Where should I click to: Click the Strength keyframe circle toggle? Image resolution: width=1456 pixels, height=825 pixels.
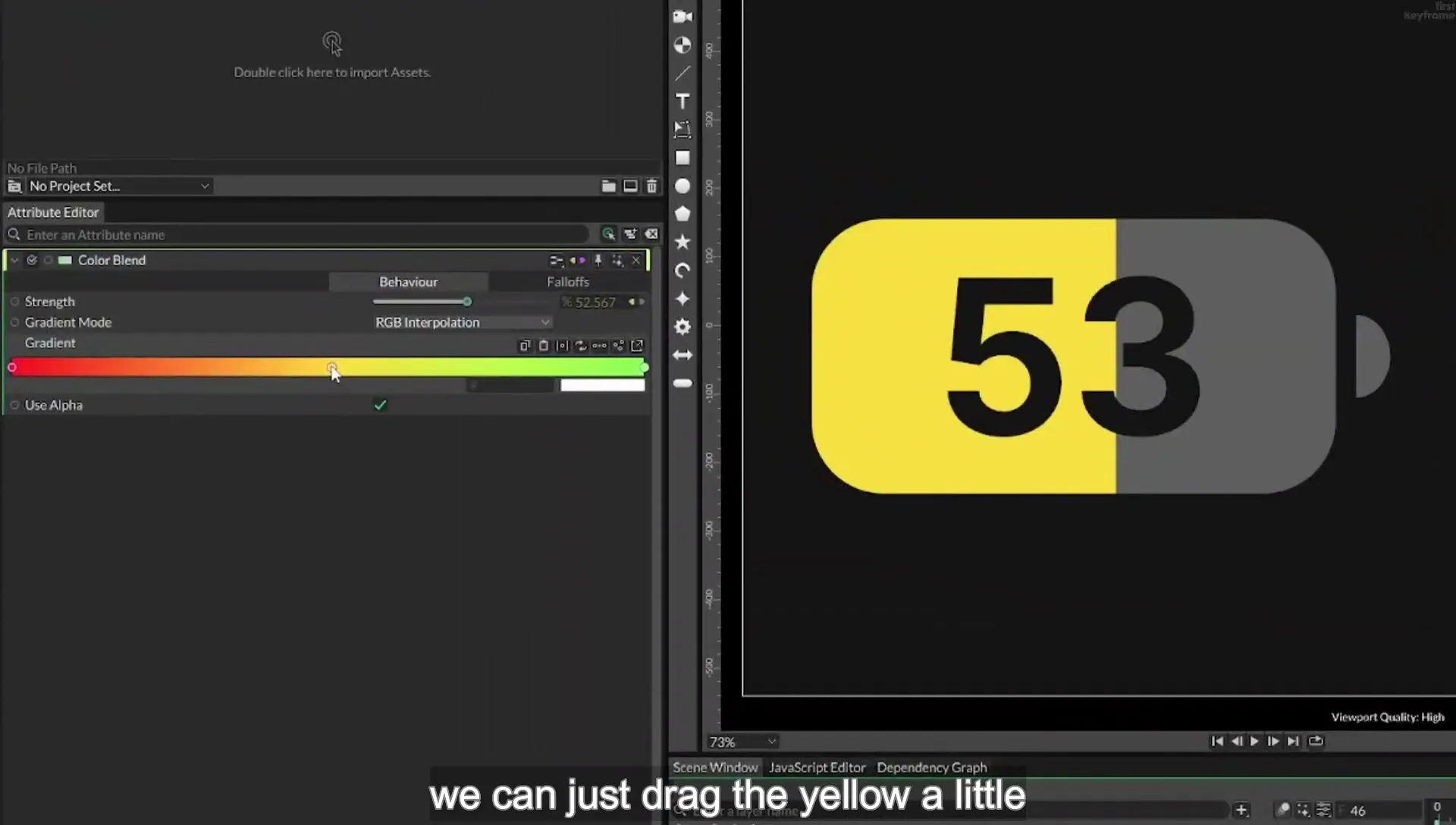point(14,302)
